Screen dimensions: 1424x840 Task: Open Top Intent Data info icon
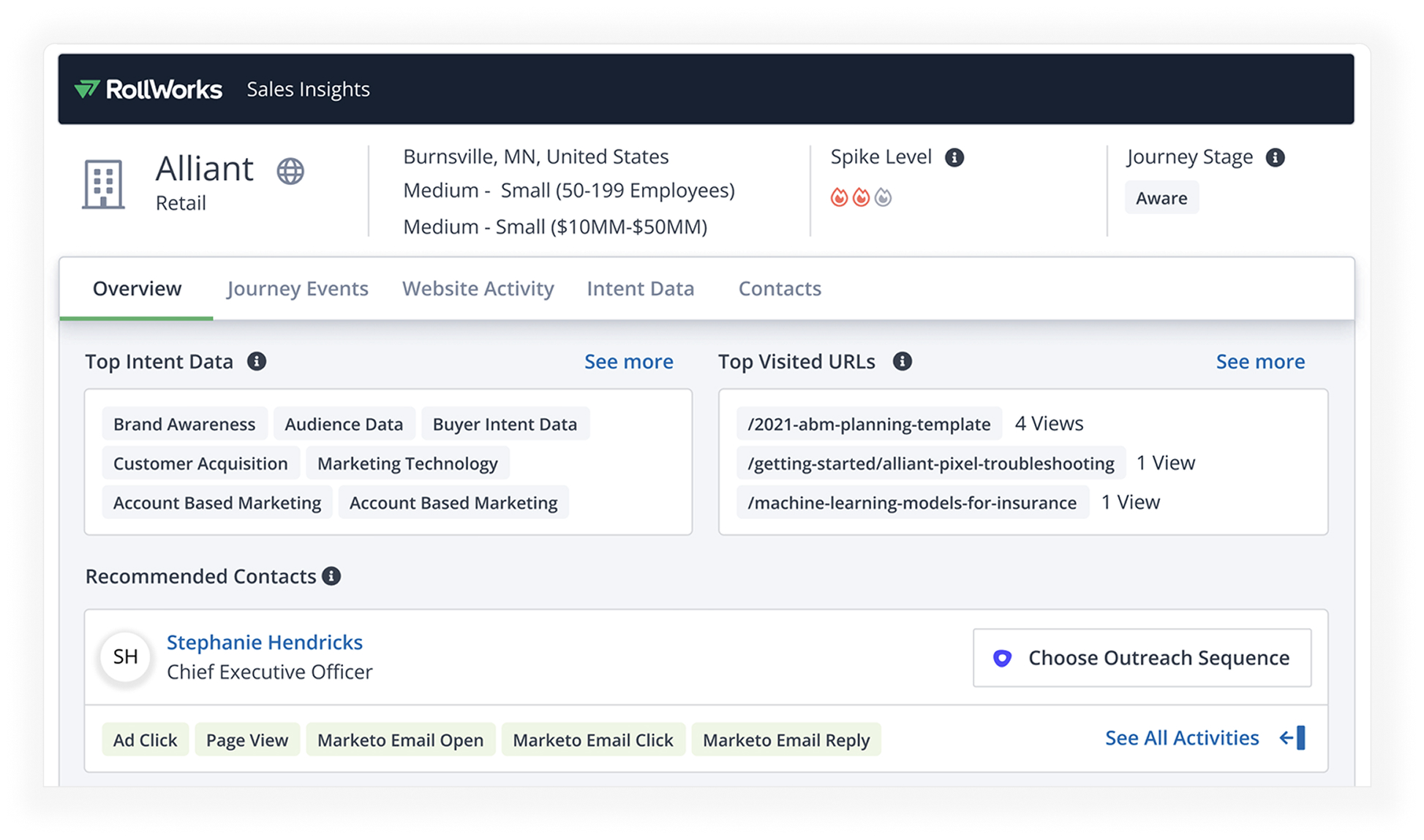point(257,361)
